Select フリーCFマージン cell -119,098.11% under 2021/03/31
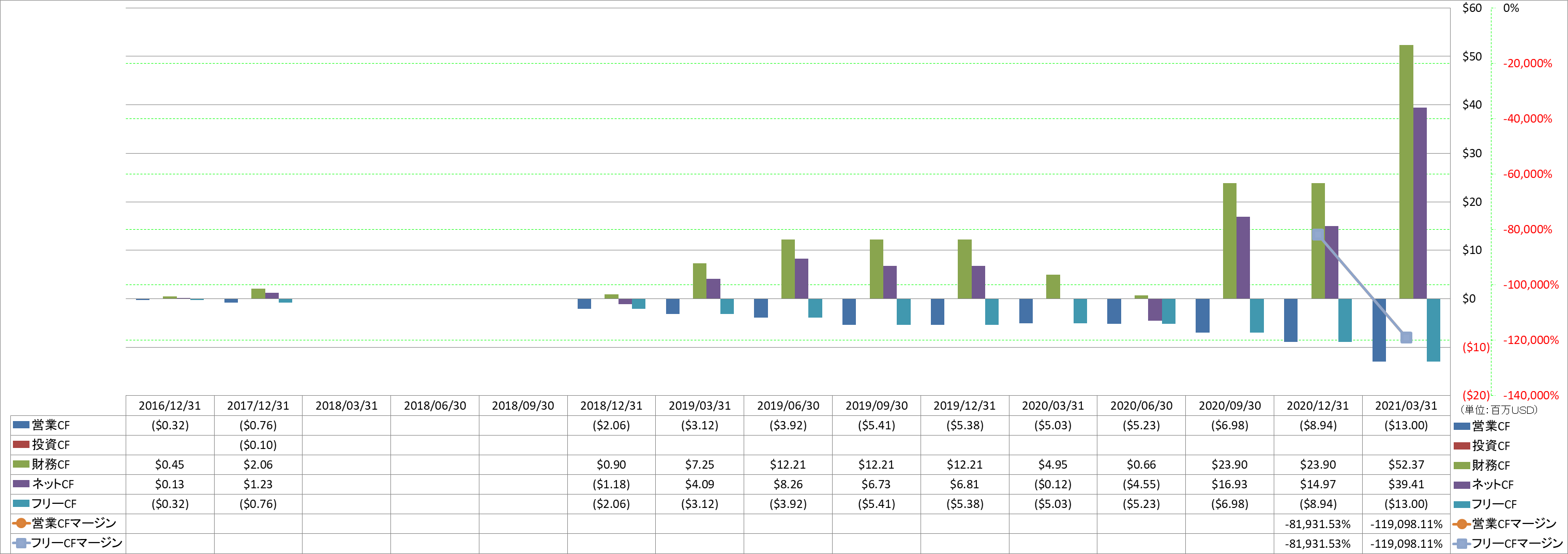Viewport: 1568px width, 554px height. tap(1406, 543)
